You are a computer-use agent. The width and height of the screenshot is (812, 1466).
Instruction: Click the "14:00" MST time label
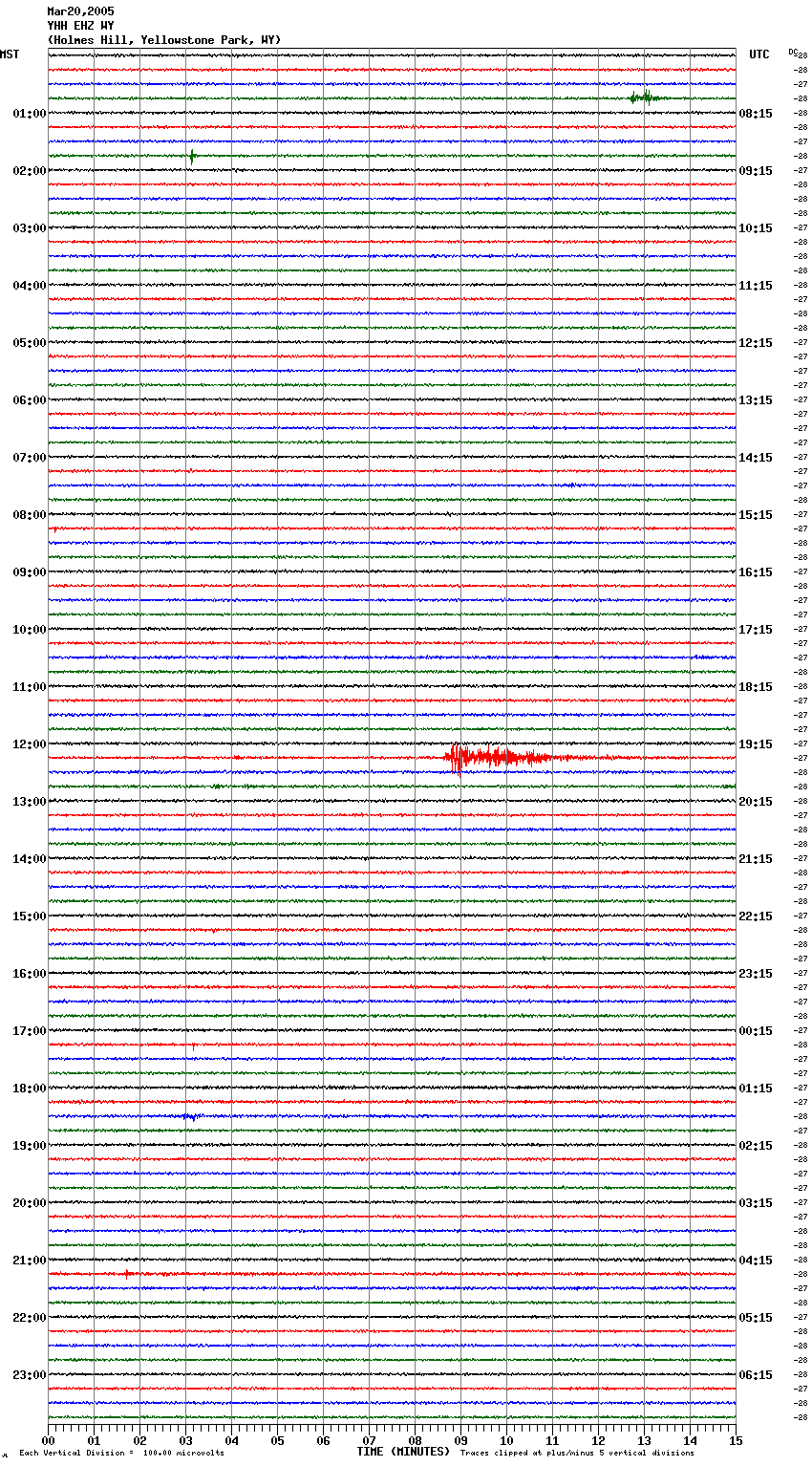[x=30, y=859]
